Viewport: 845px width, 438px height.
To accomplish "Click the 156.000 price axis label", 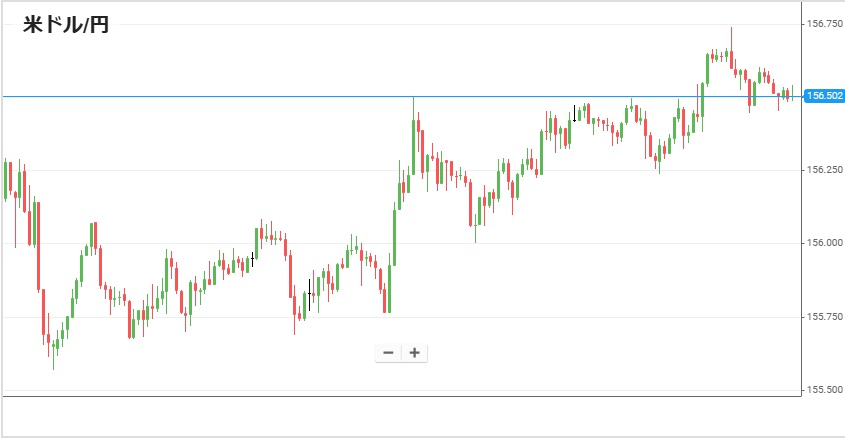I will pos(825,243).
